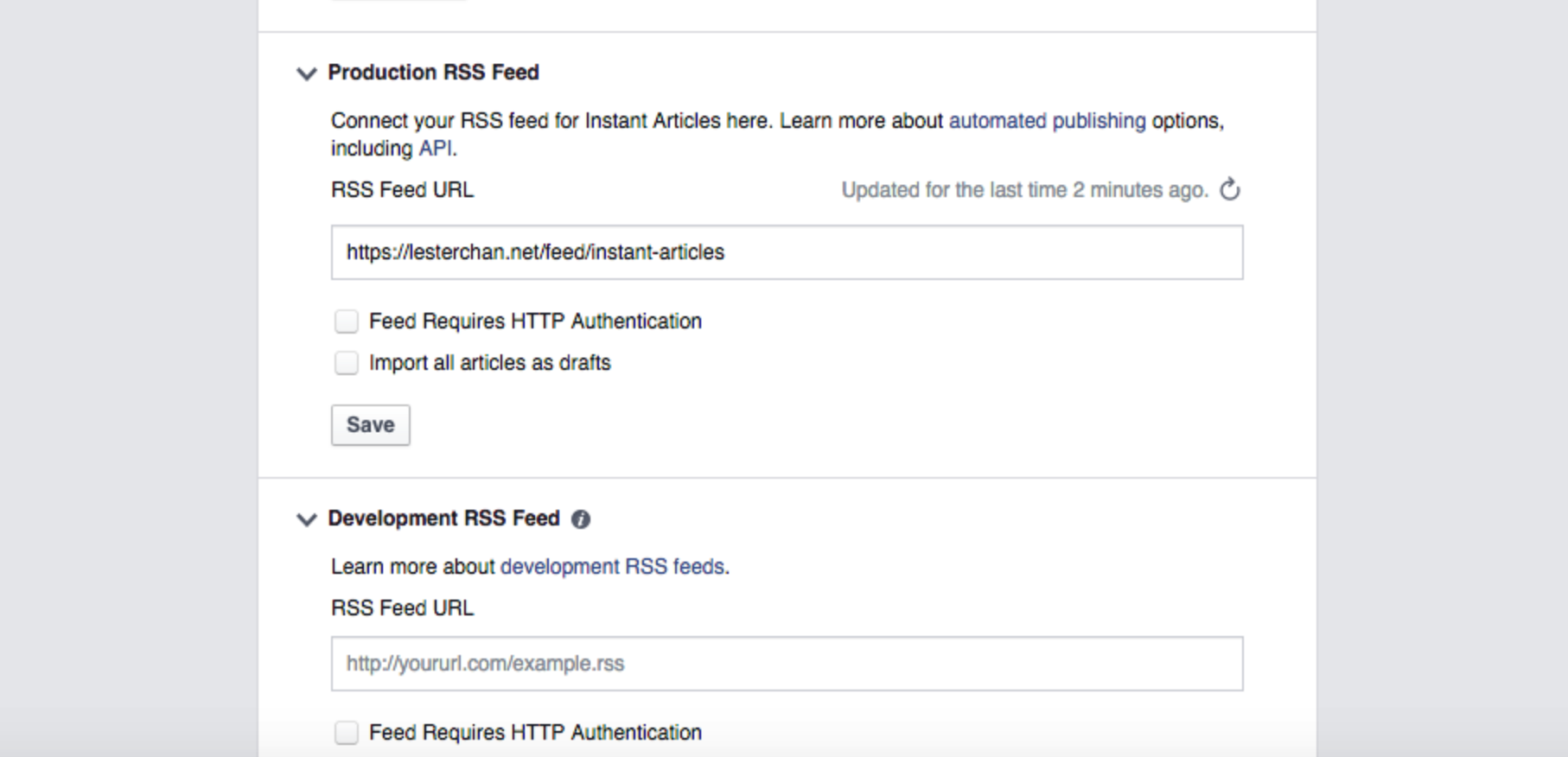Click the RSS Feed URL label in Development section
Screen dimensions: 1568x757
402,608
